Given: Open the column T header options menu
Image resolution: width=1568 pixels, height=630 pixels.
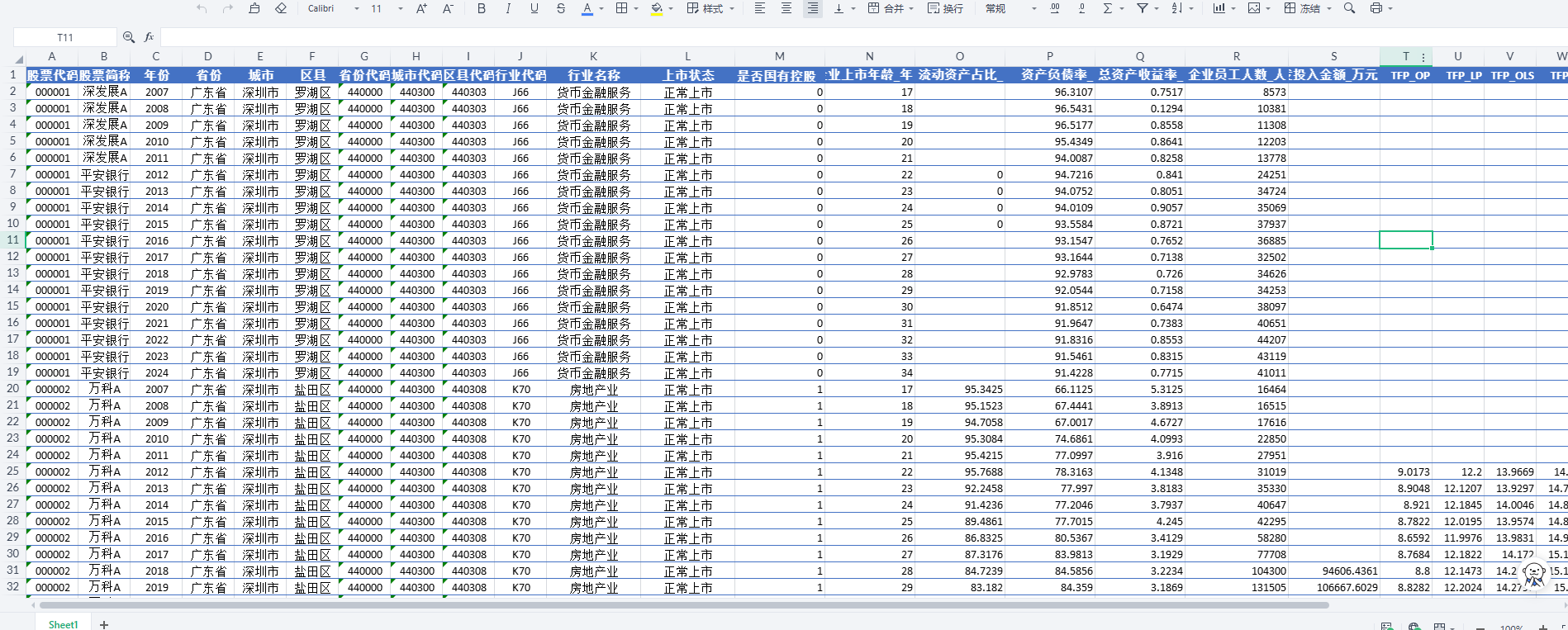Looking at the screenshot, I should (x=1423, y=57).
